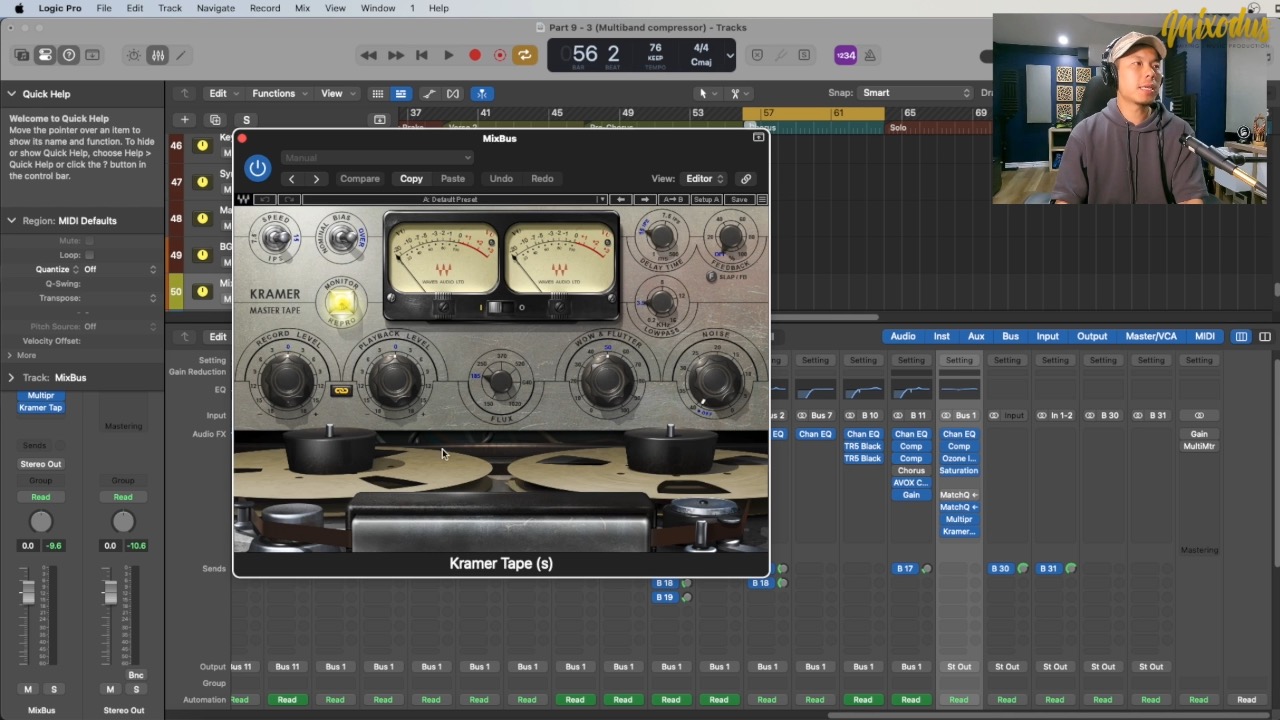Open the pointer tool dropdown
This screenshot has width=1280, height=720.
[708, 93]
